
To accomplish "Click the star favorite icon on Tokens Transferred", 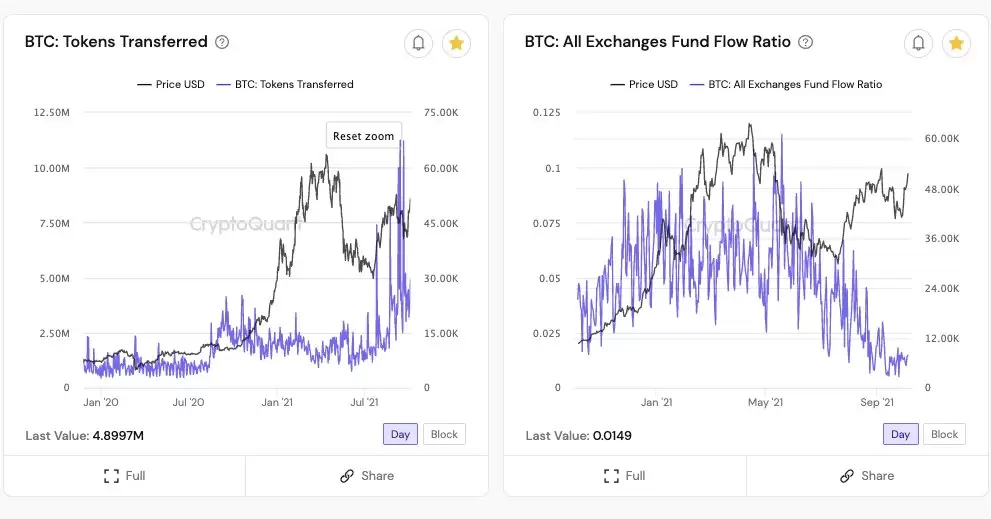I will coord(456,43).
